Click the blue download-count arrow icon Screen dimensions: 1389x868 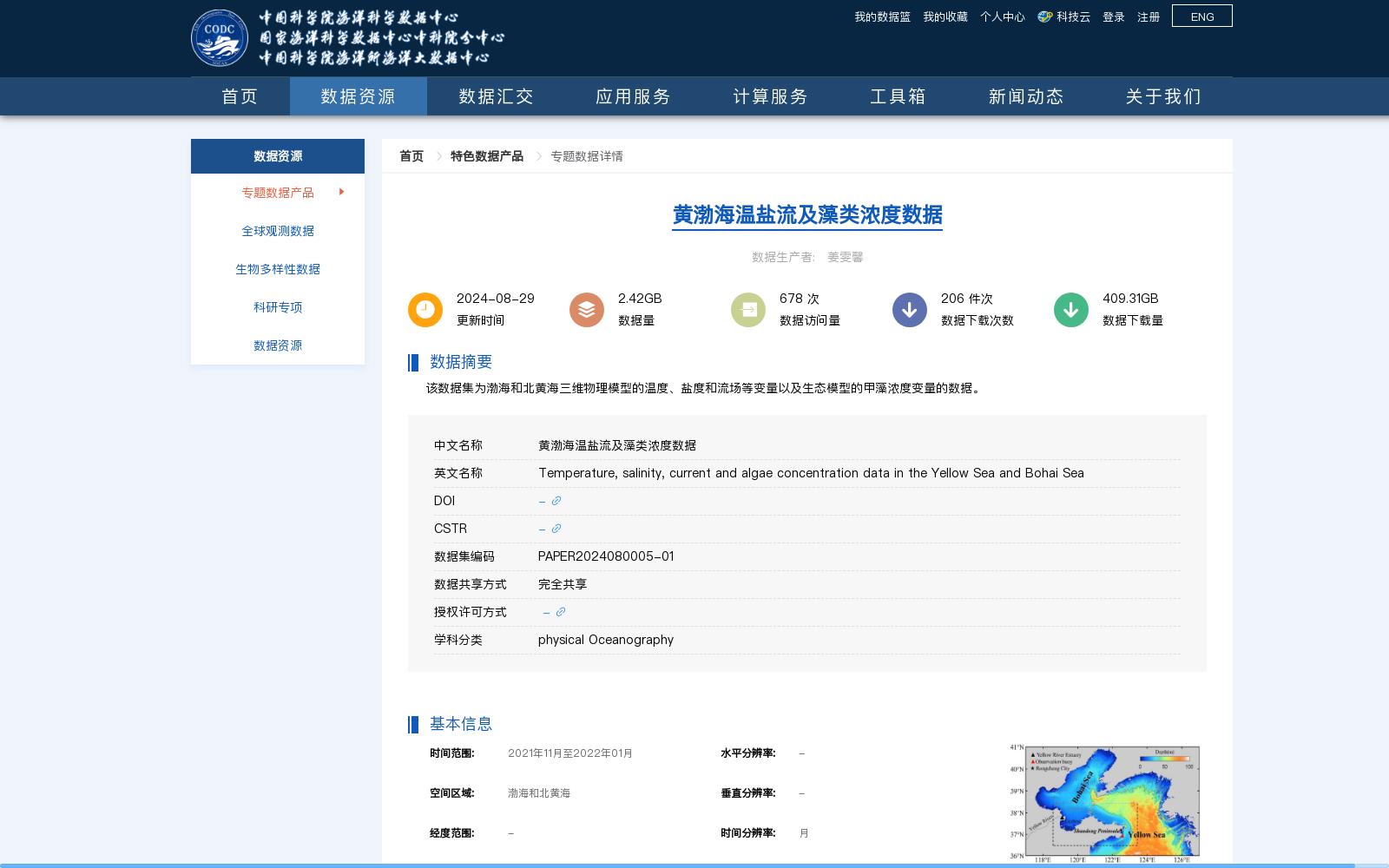[x=910, y=310]
